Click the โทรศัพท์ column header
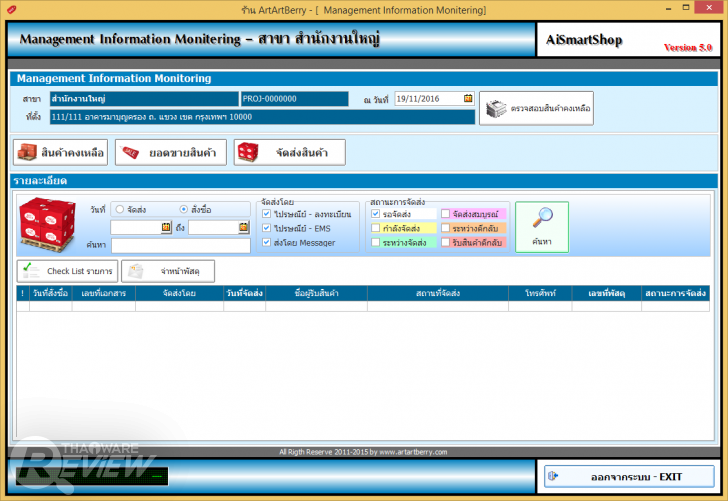The width and height of the screenshot is (728, 501). coord(540,293)
